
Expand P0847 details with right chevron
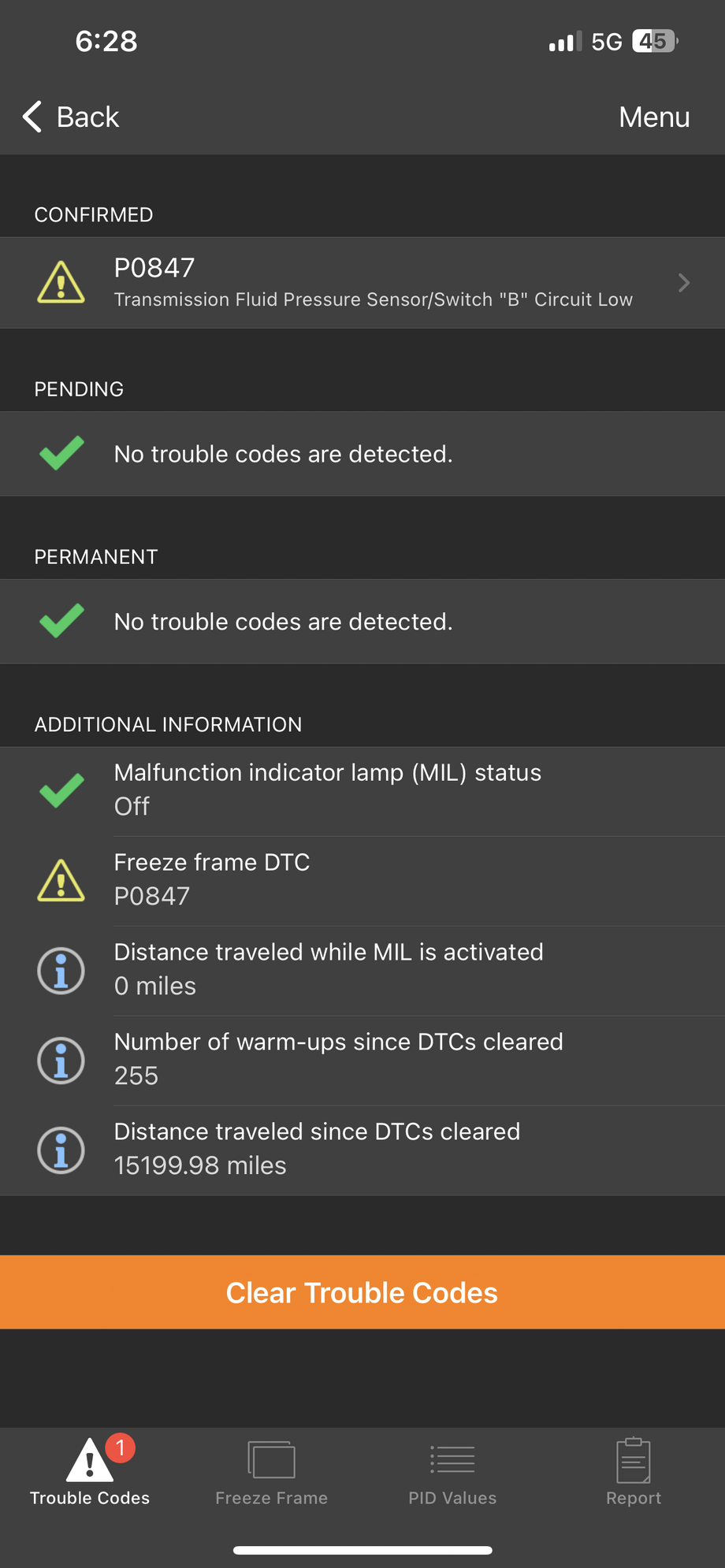(x=683, y=283)
